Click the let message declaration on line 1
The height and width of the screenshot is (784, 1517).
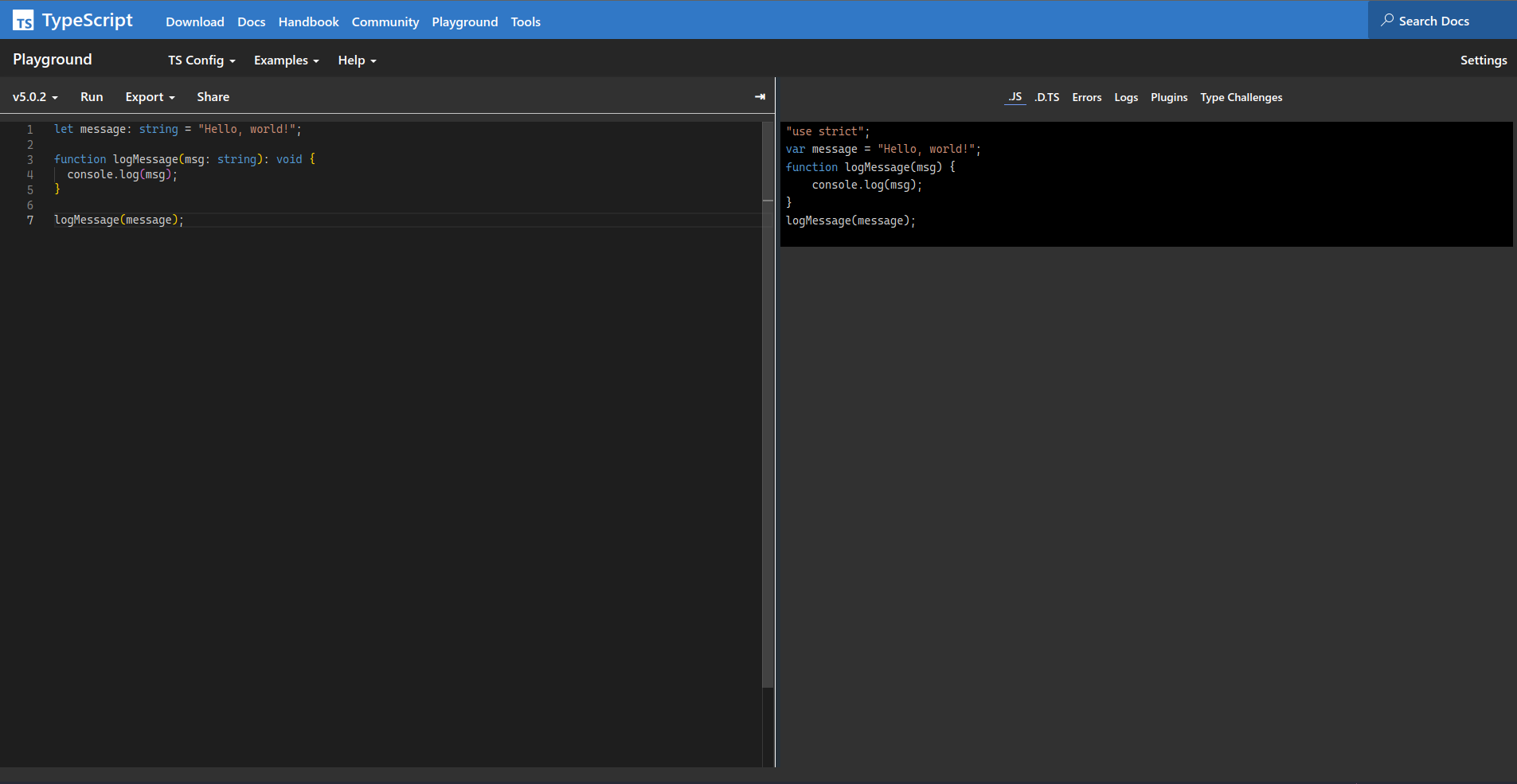178,130
